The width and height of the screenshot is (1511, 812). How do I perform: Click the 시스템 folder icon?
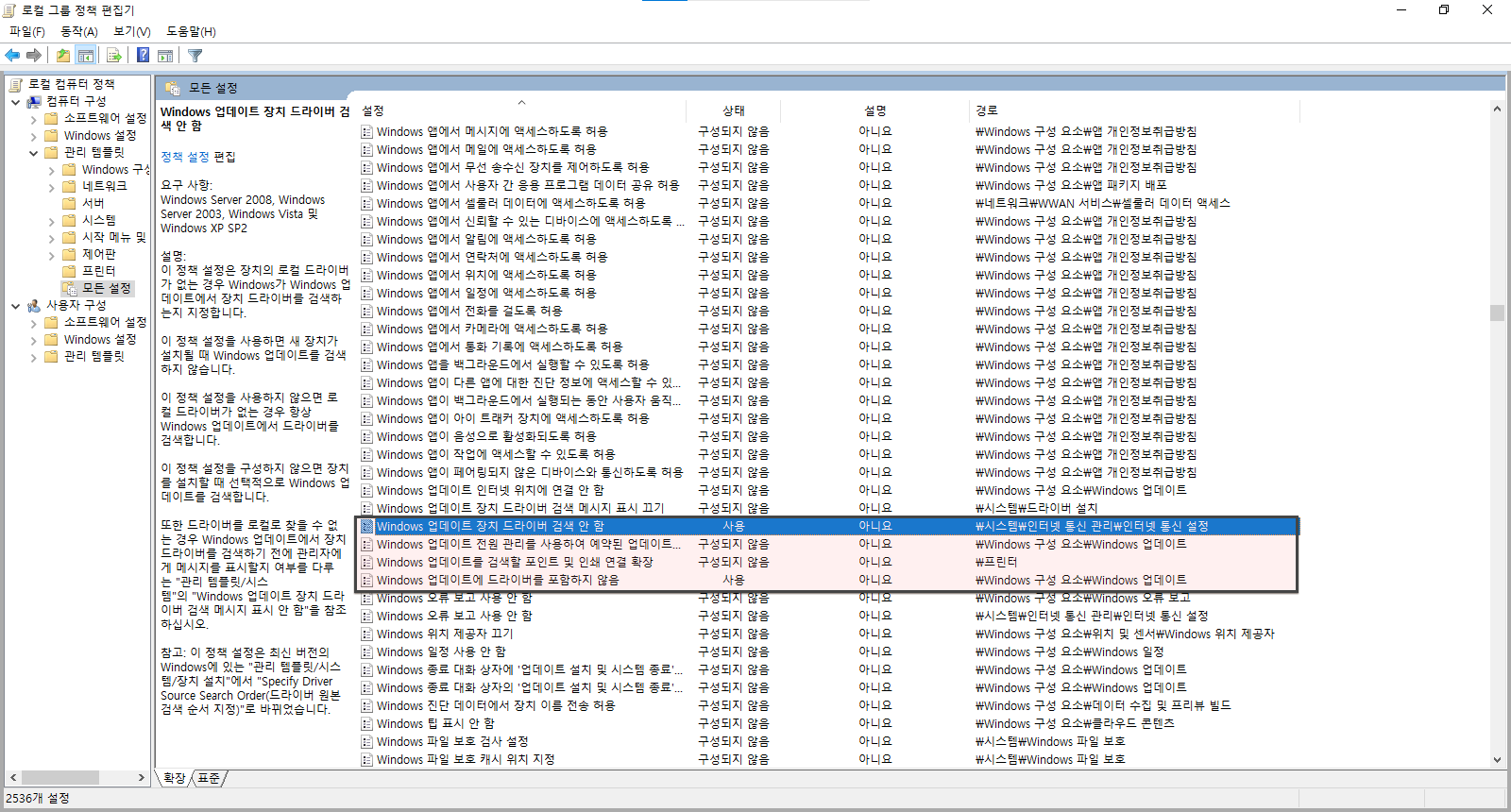click(69, 220)
